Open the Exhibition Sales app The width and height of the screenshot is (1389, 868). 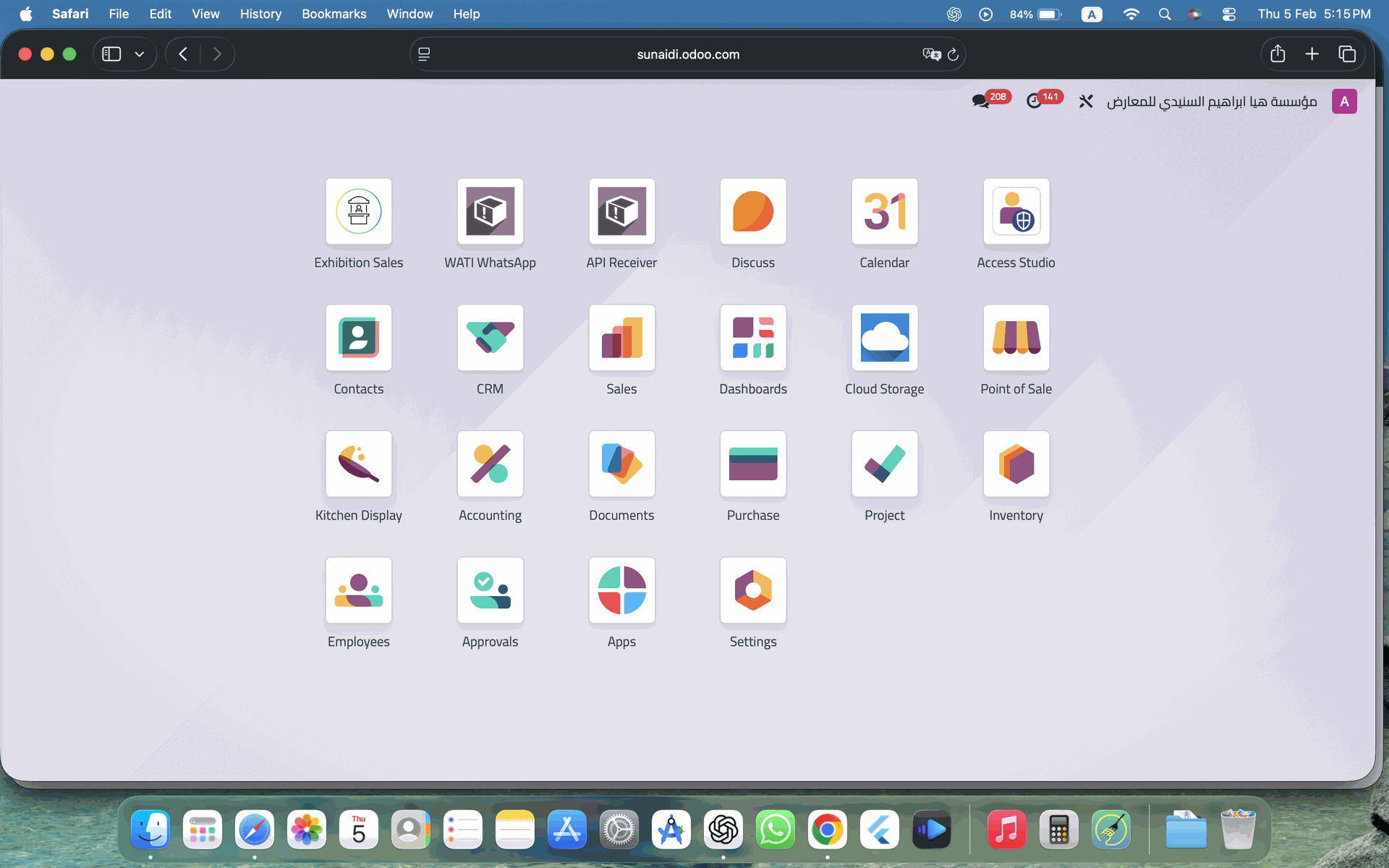tap(358, 211)
